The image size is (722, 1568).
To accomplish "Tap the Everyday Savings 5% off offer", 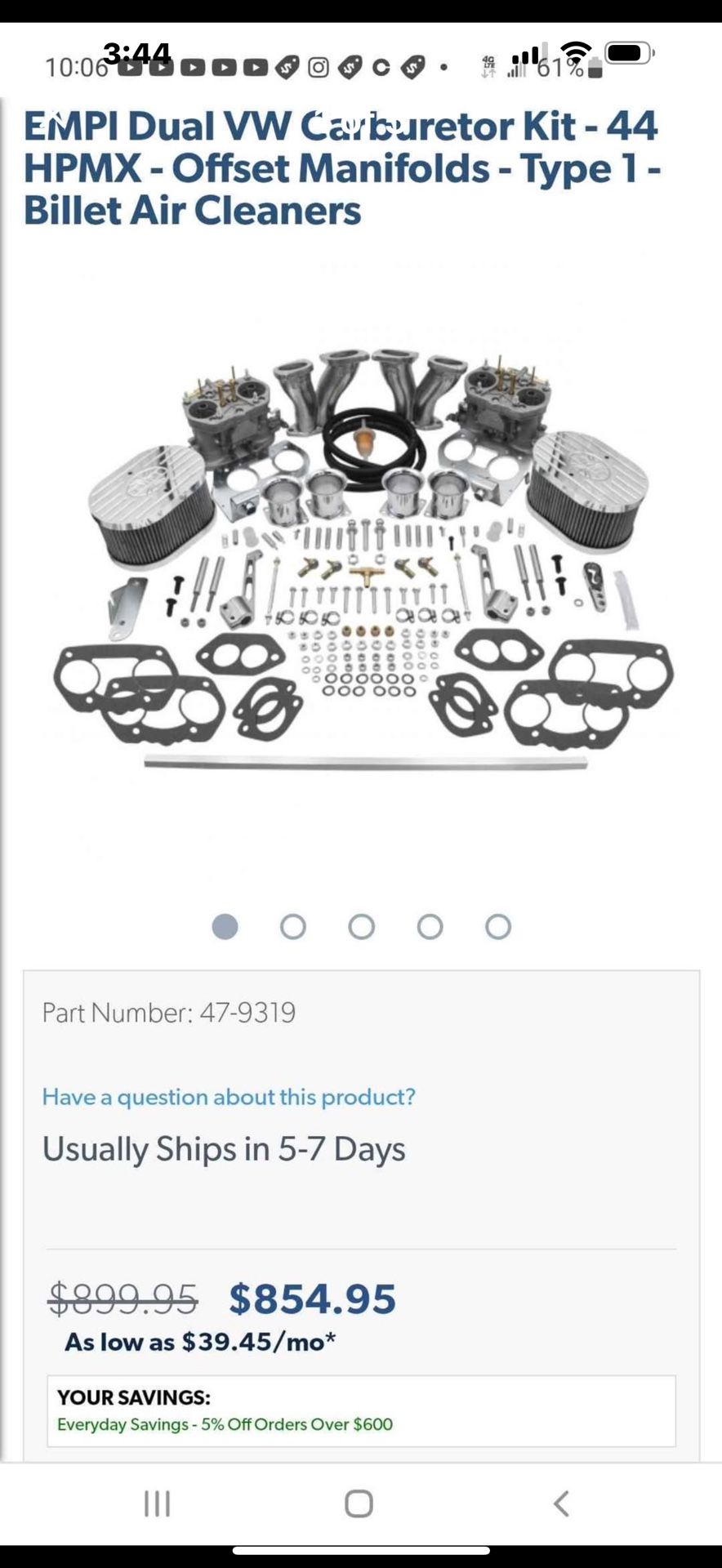I will tap(225, 1424).
